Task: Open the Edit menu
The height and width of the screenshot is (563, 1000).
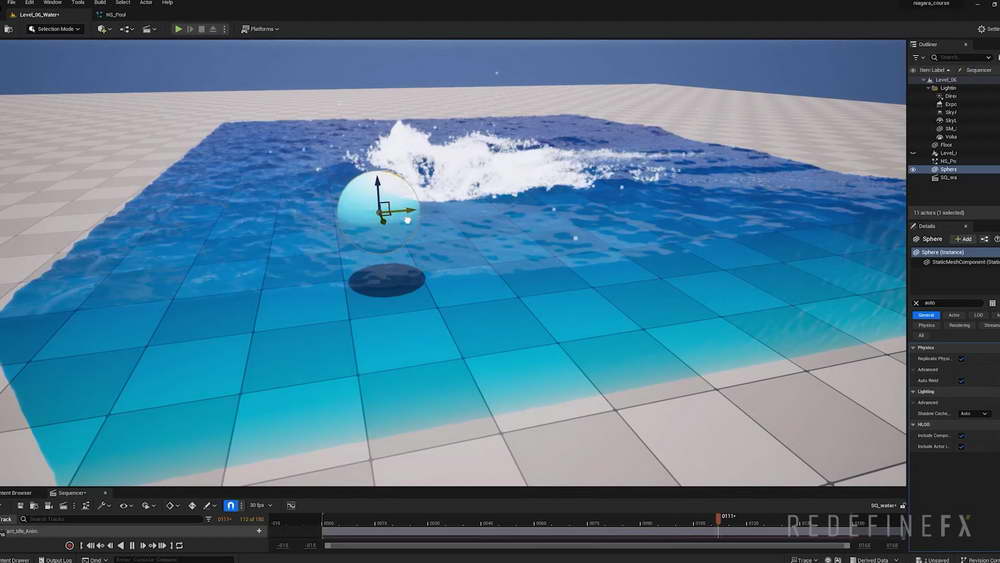Action: [29, 3]
